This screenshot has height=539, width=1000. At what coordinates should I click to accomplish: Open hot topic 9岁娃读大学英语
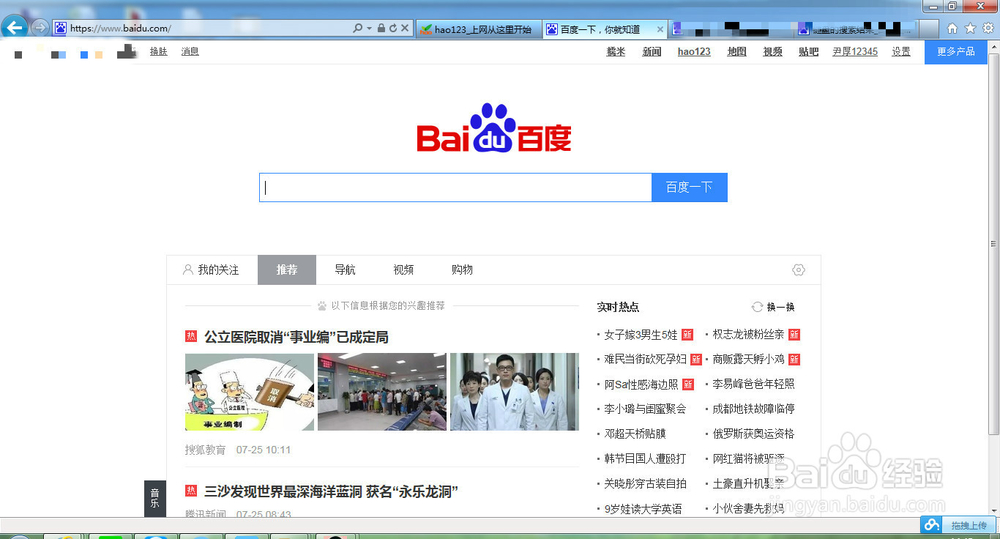[x=643, y=508]
